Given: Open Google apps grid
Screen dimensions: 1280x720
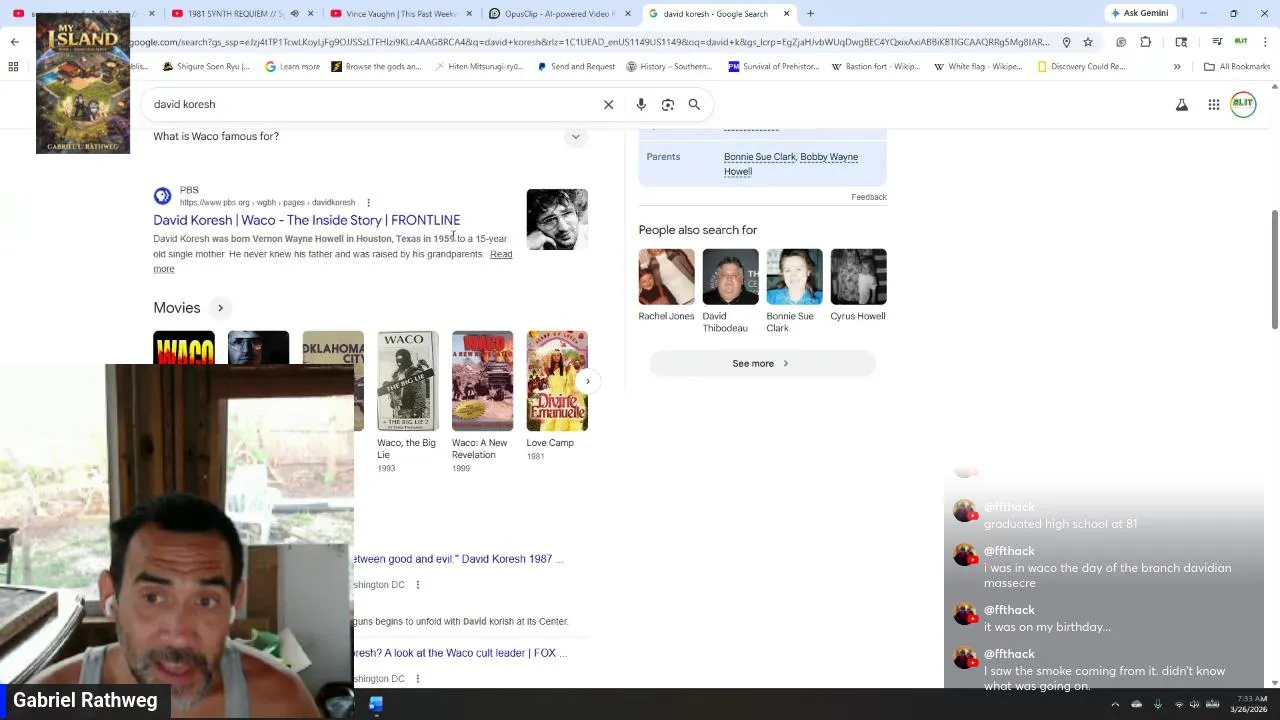Looking at the screenshot, I should point(1213,105).
